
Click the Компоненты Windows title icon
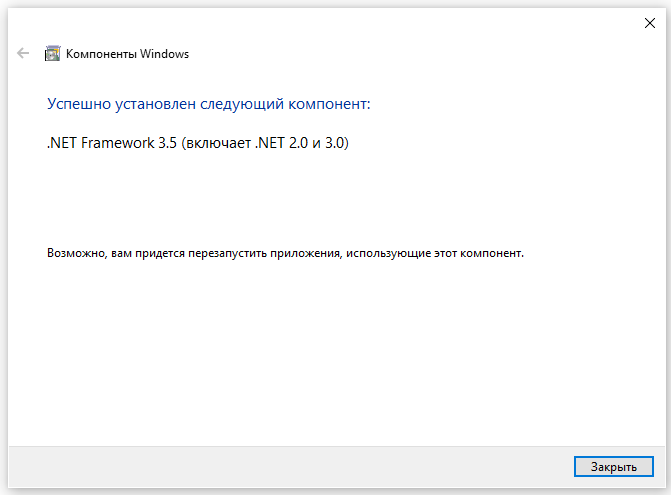[x=53, y=53]
